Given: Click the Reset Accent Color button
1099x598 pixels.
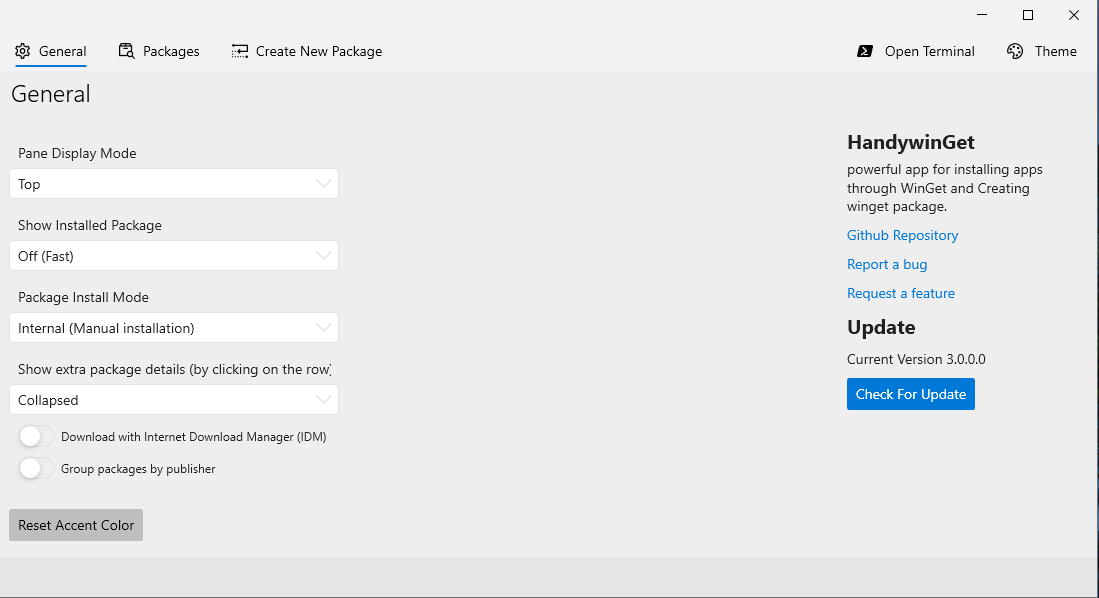Looking at the screenshot, I should (x=76, y=525).
